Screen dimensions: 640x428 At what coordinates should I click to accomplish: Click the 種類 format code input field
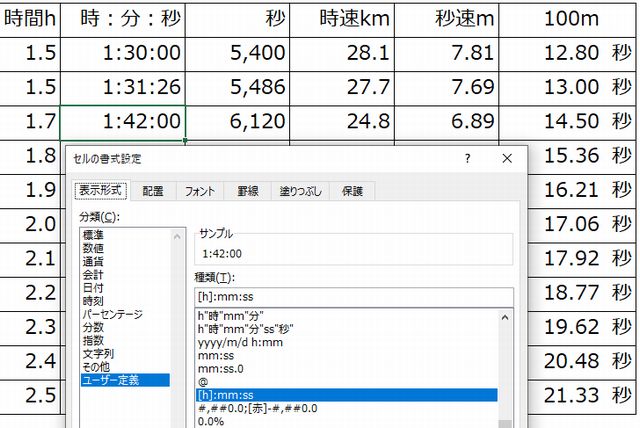coord(354,297)
